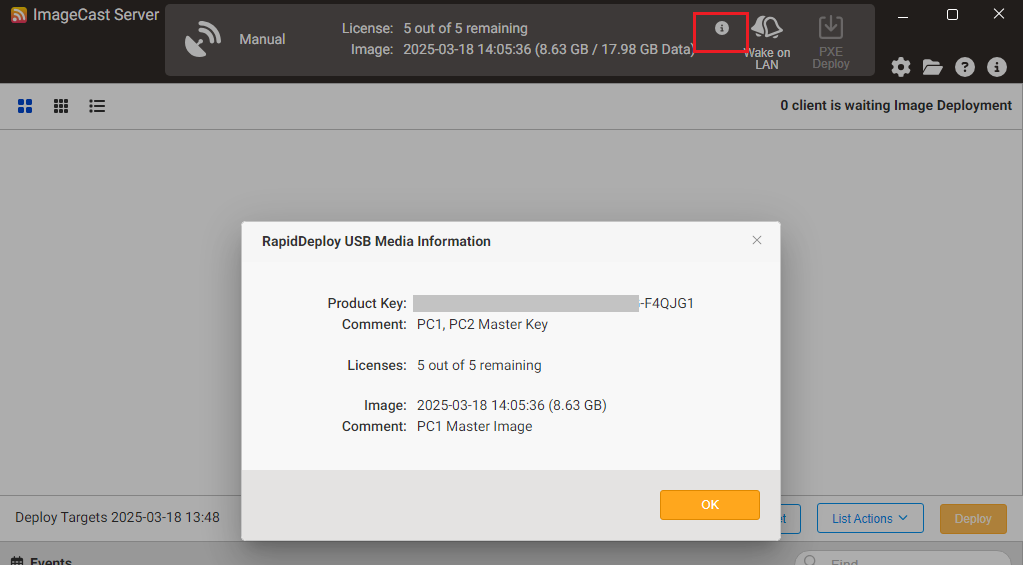Click the header license 5 out of 5 remaining
The image size is (1023, 565).
pos(465,28)
